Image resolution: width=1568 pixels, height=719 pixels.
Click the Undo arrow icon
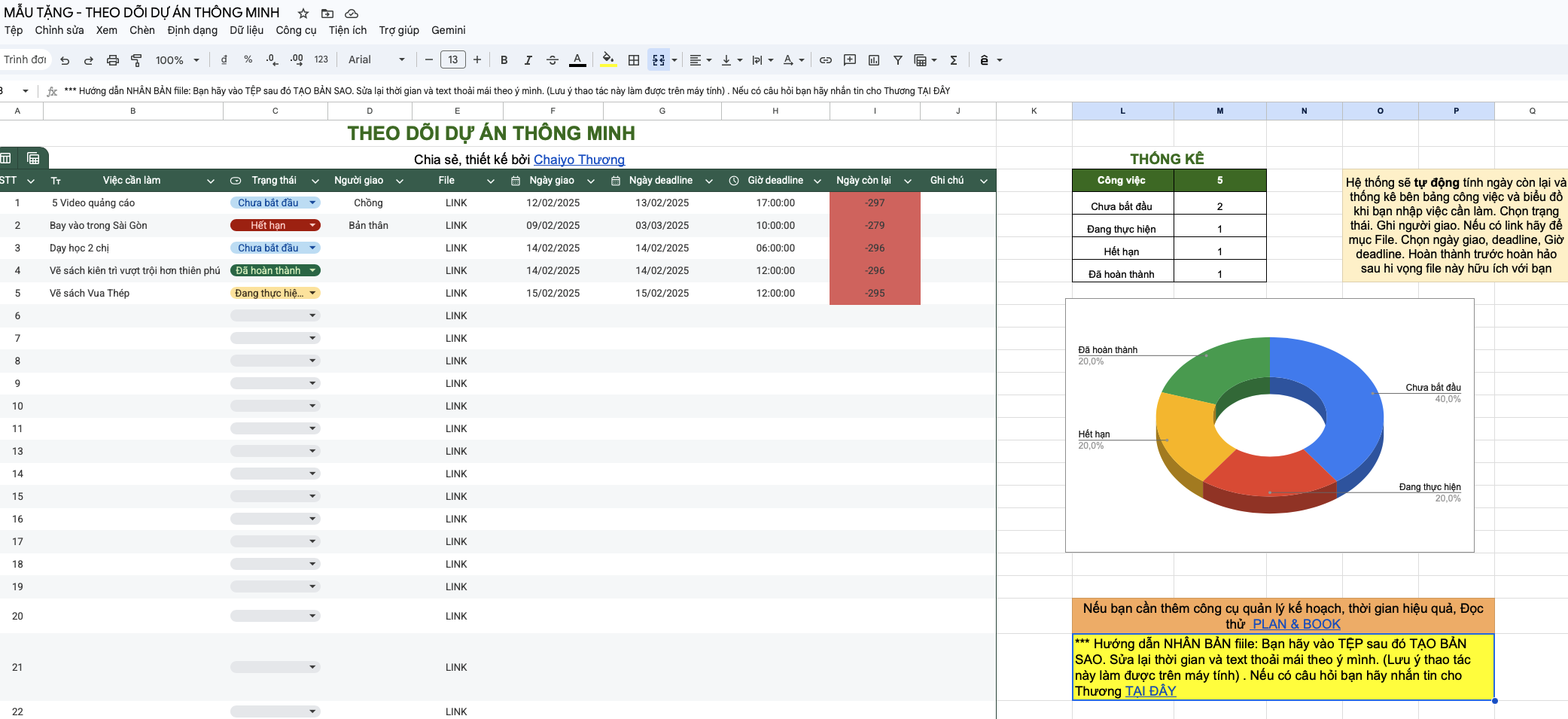click(65, 60)
